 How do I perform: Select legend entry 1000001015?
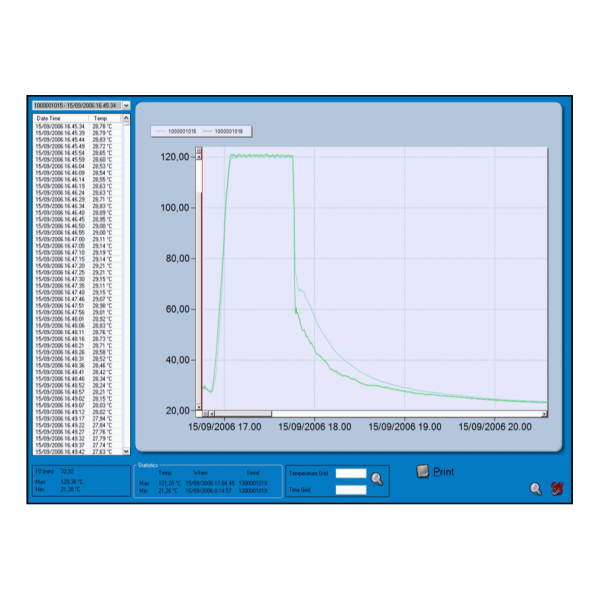176,131
